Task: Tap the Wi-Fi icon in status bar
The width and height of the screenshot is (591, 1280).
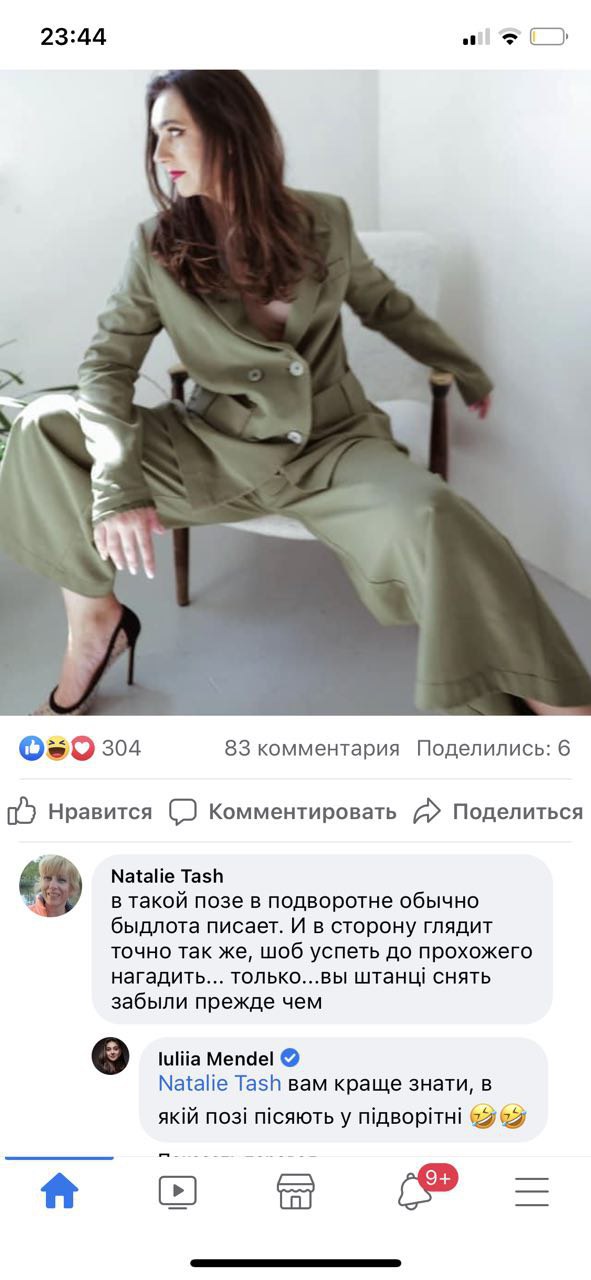Action: coord(510,38)
